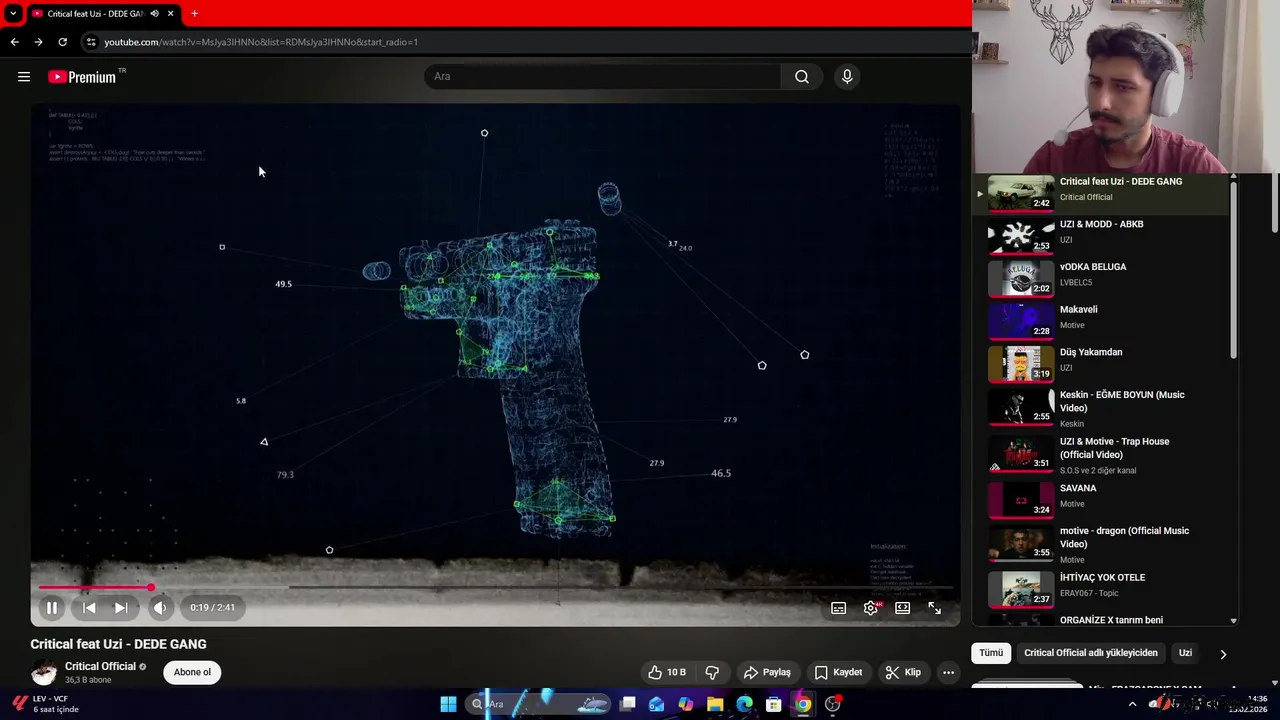Click the video progress bar at the playhead
Image resolution: width=1280 pixels, height=720 pixels.
[x=151, y=587]
